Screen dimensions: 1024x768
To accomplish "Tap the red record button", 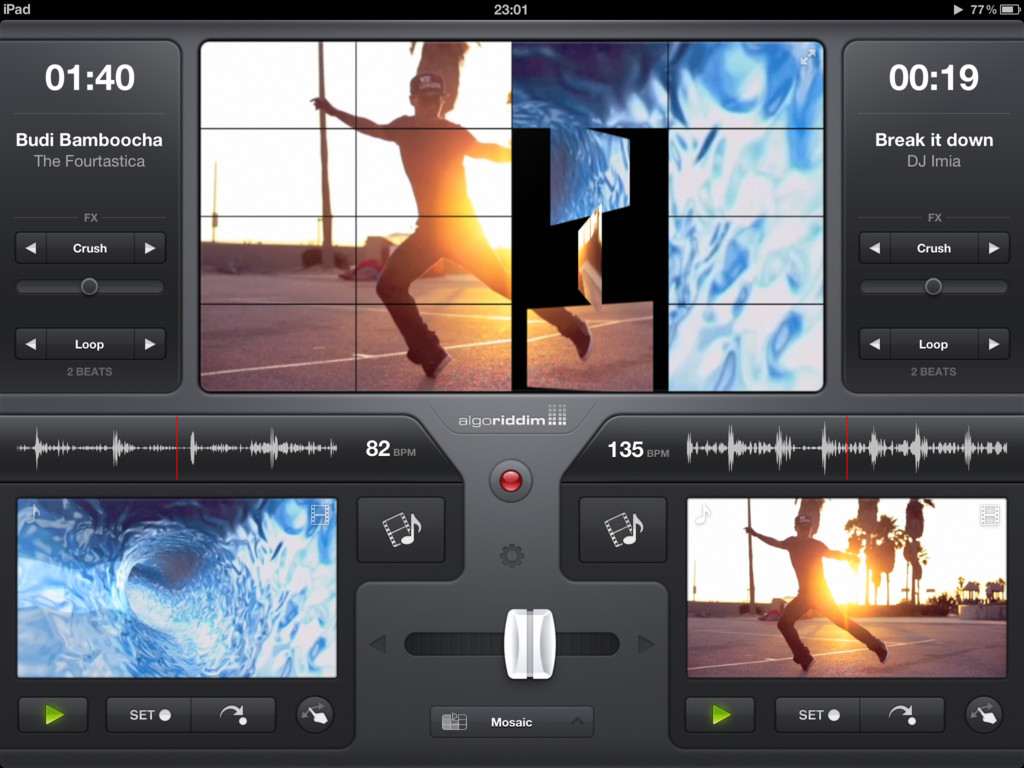I will coord(511,481).
